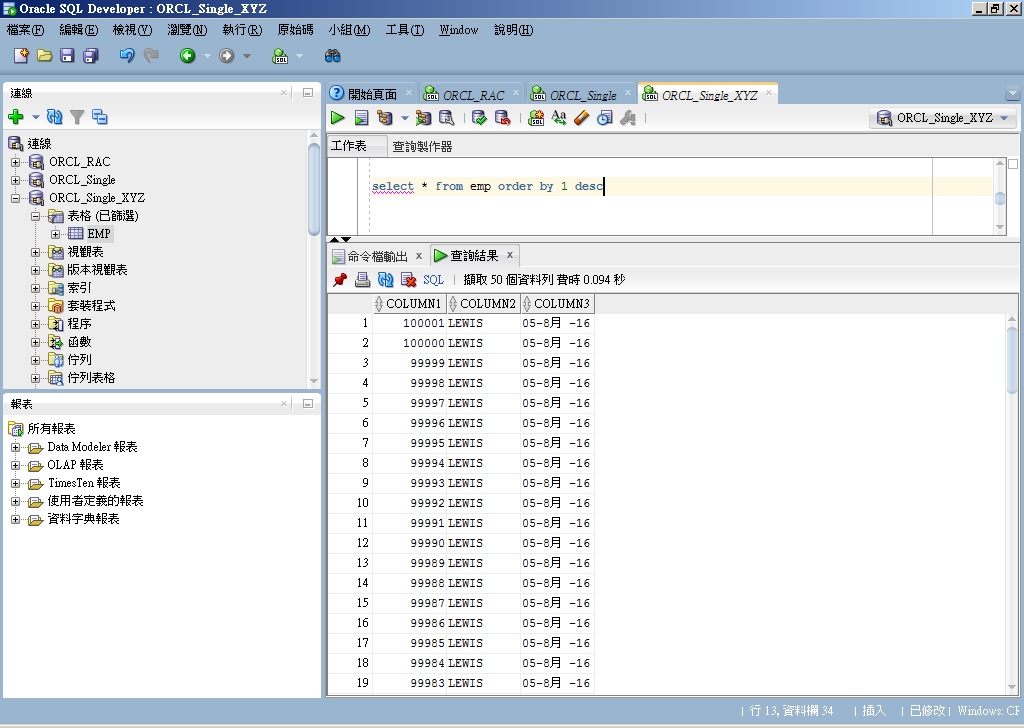Click the binoculars Find DB Object icon

point(332,56)
